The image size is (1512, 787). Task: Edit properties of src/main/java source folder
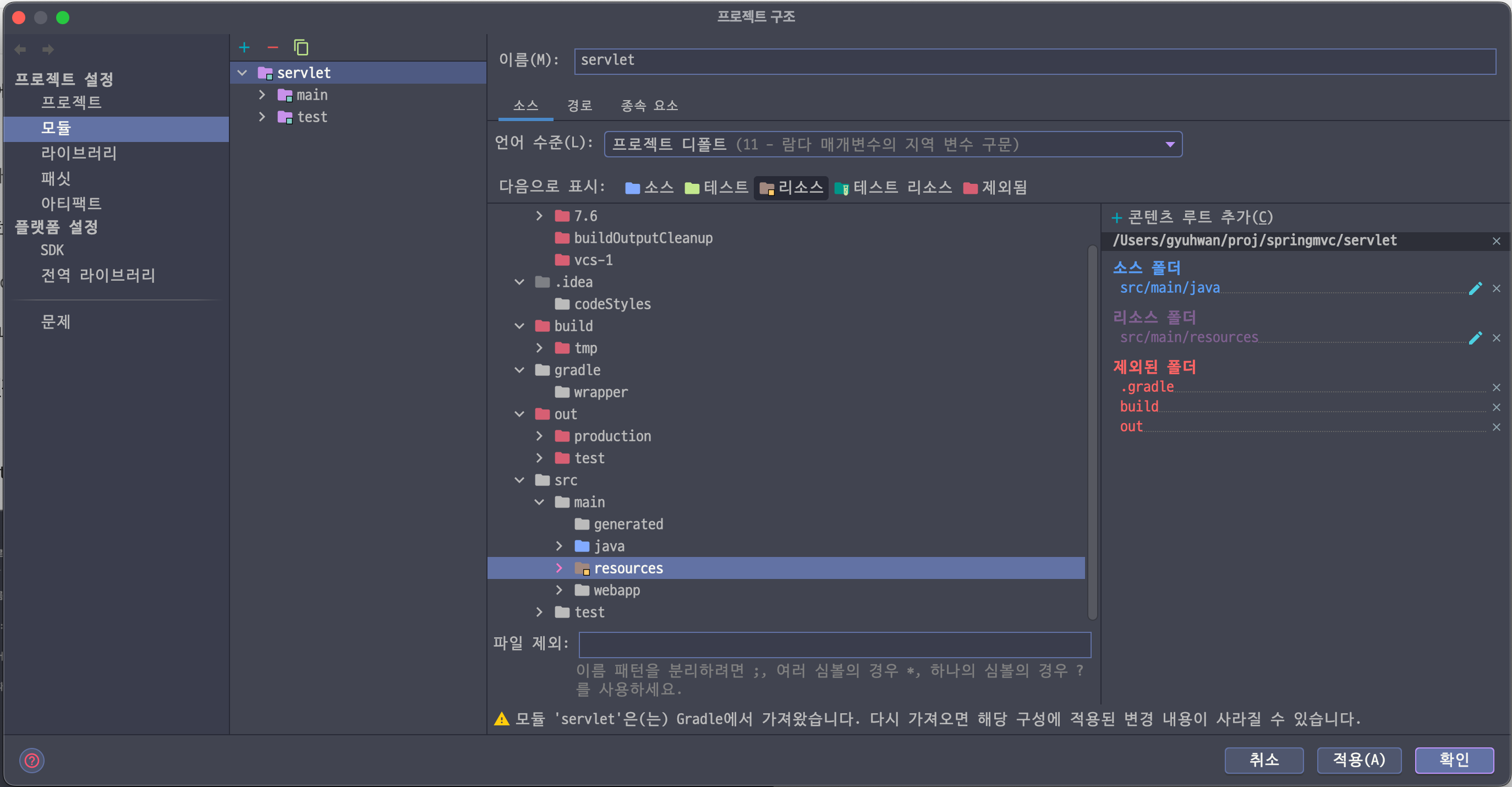pyautogui.click(x=1475, y=288)
